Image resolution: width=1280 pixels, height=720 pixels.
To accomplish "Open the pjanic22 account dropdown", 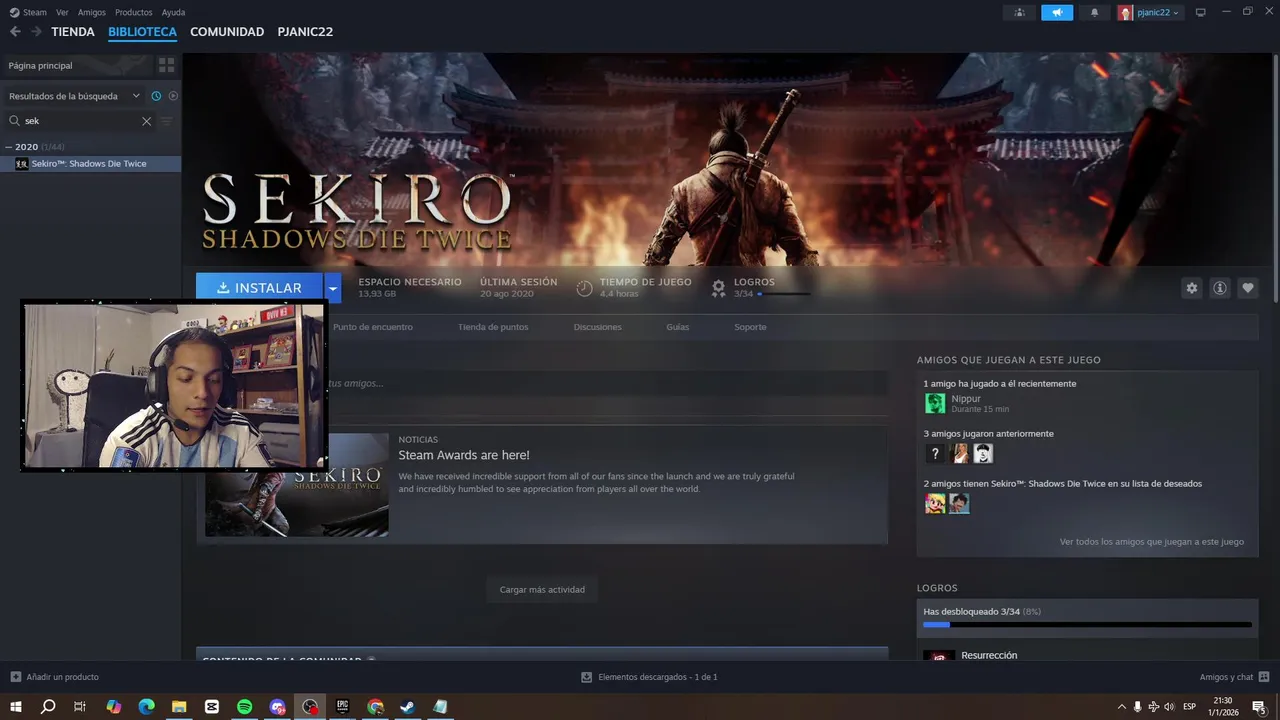I will coord(1149,12).
